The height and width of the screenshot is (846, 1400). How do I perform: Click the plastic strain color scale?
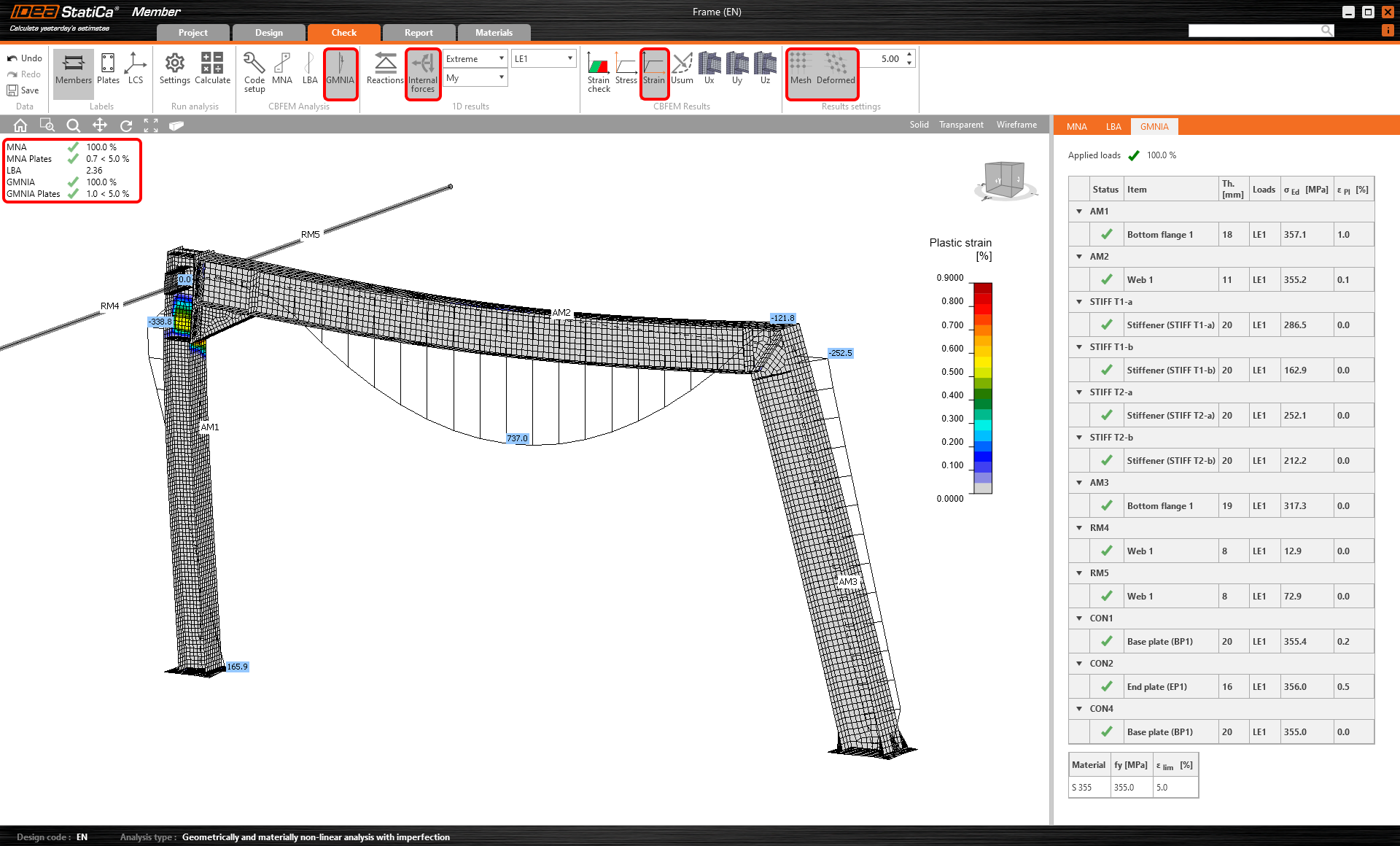[982, 388]
